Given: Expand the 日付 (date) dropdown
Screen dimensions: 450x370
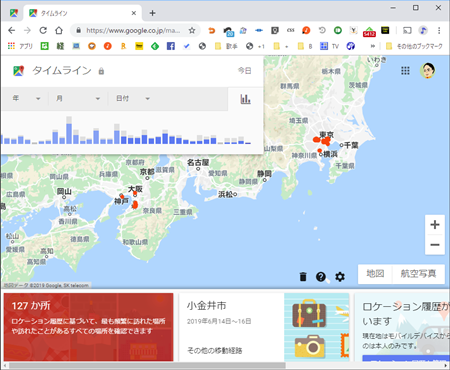Looking at the screenshot, I should click(133, 98).
